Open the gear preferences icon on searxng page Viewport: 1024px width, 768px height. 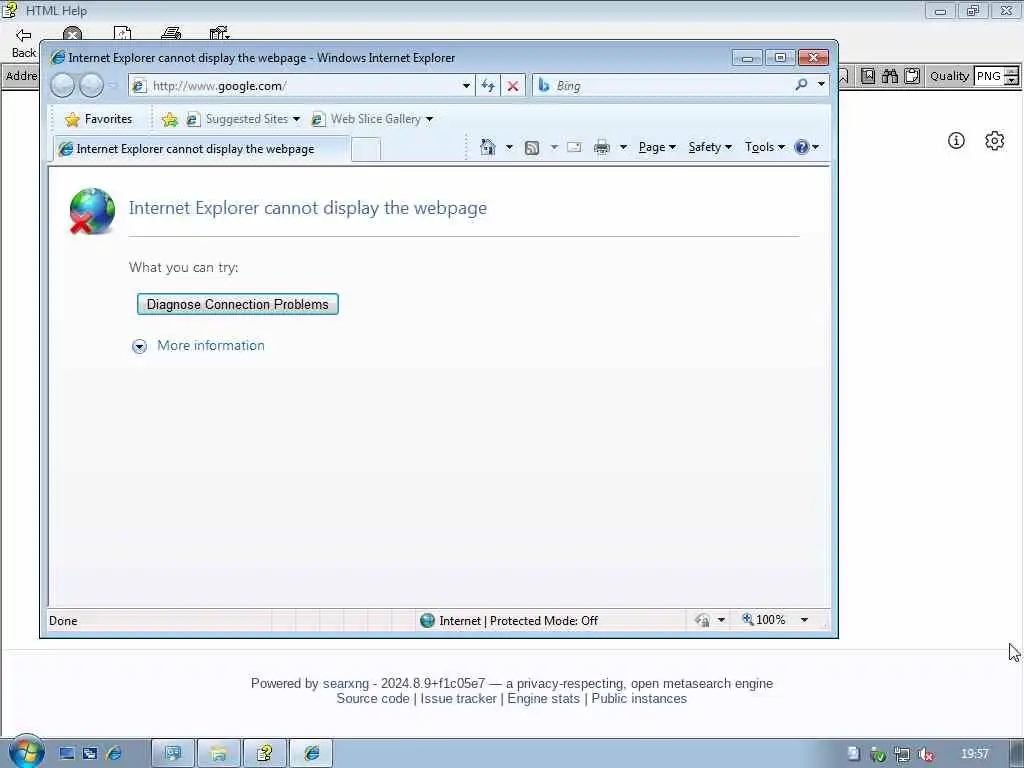pos(995,140)
